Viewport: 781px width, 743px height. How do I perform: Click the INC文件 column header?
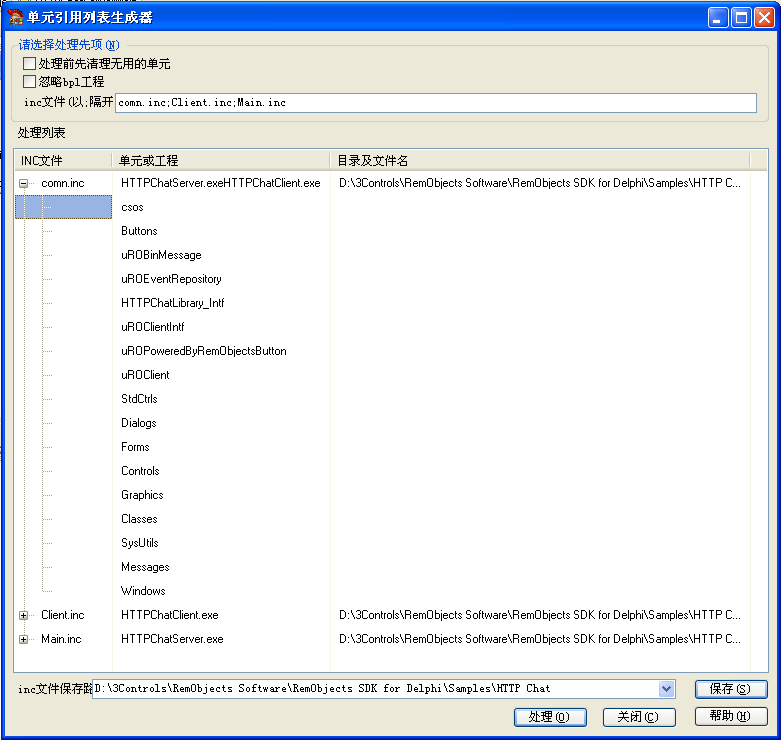[x=62, y=160]
